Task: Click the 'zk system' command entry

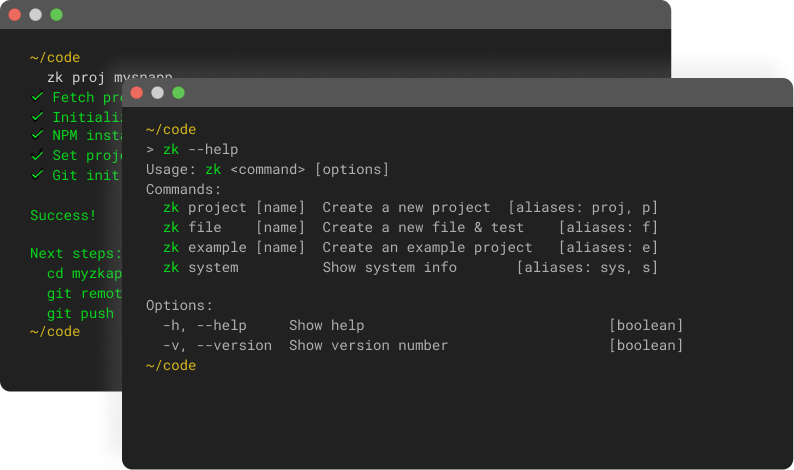Action: tap(200, 267)
